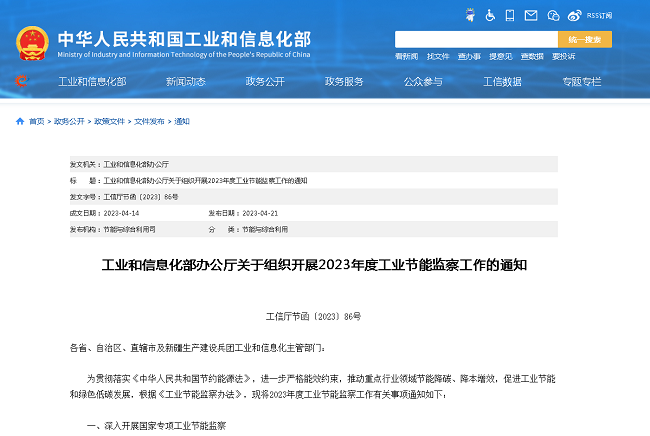The width and height of the screenshot is (650, 436).
Task: Open the 新闻动态 navigation menu
Action: (x=186, y=81)
